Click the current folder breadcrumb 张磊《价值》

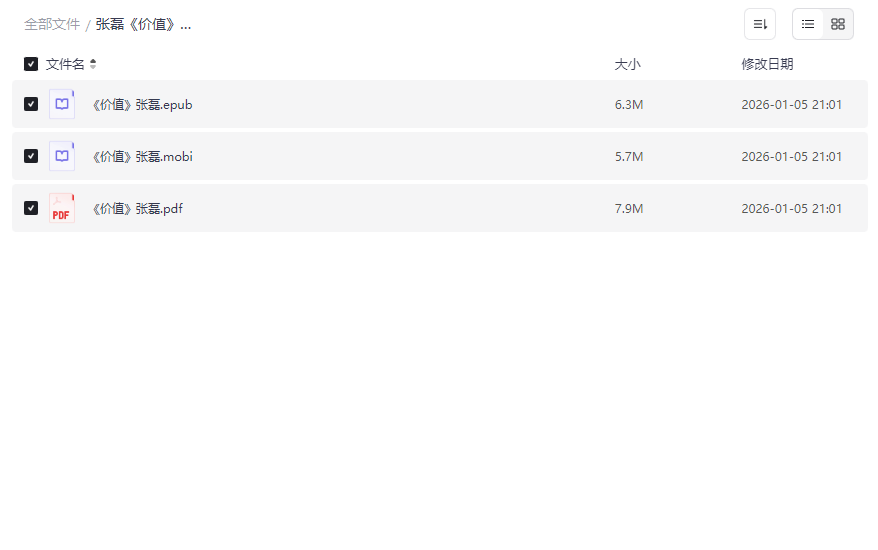click(143, 24)
